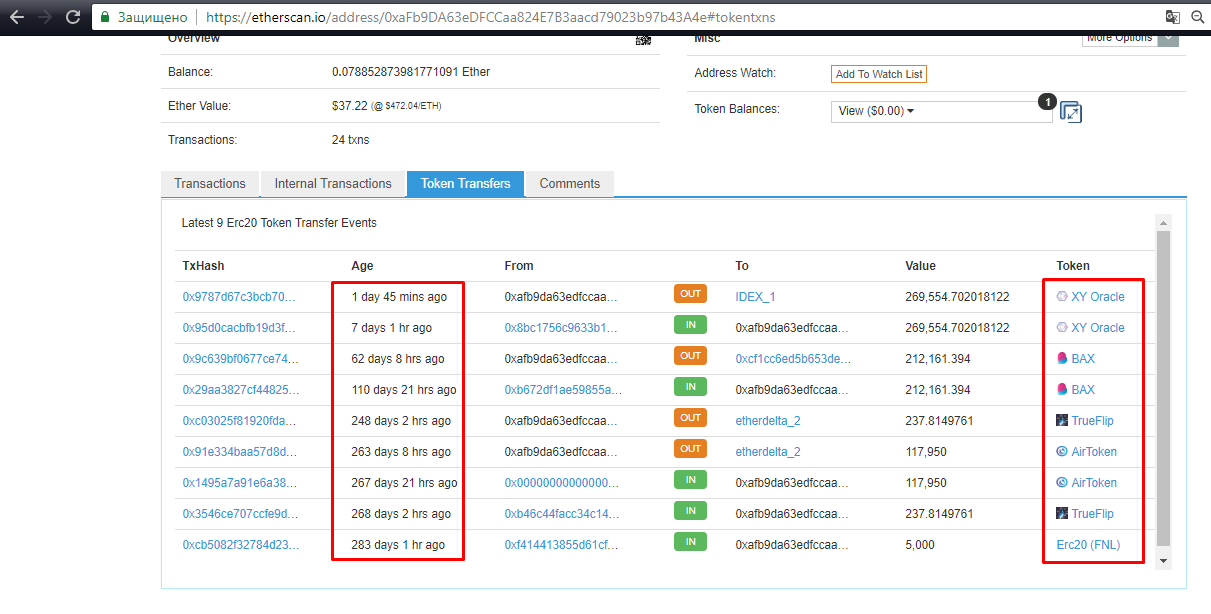The height and width of the screenshot is (614, 1211).
Task: Click the age '1 day 45 mins ago'
Action: 399,297
